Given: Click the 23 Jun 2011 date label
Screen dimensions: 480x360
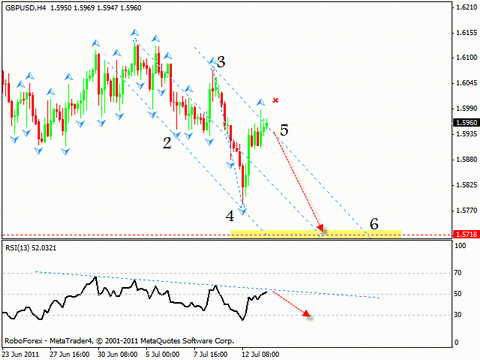Looking at the screenshot, I should coord(21,354).
